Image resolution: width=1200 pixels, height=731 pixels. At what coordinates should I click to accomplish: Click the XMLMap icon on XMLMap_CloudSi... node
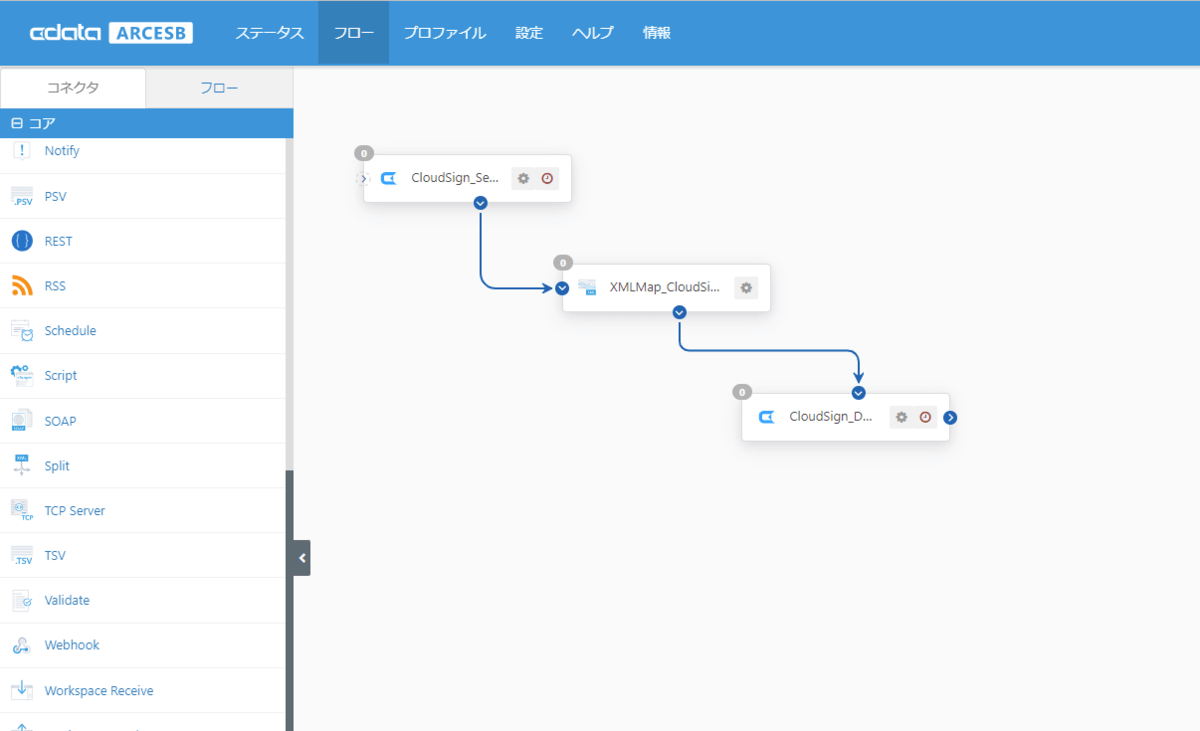pos(587,288)
